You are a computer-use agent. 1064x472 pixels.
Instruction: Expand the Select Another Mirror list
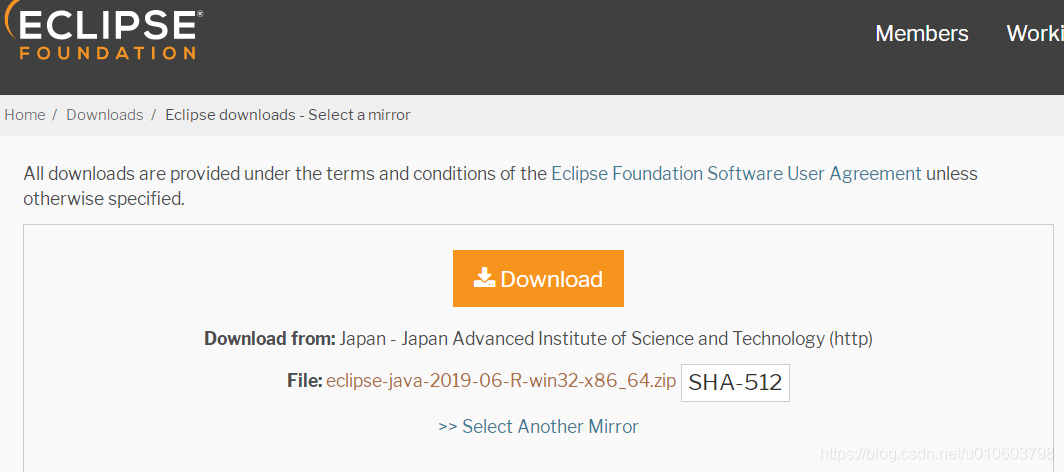(x=538, y=427)
